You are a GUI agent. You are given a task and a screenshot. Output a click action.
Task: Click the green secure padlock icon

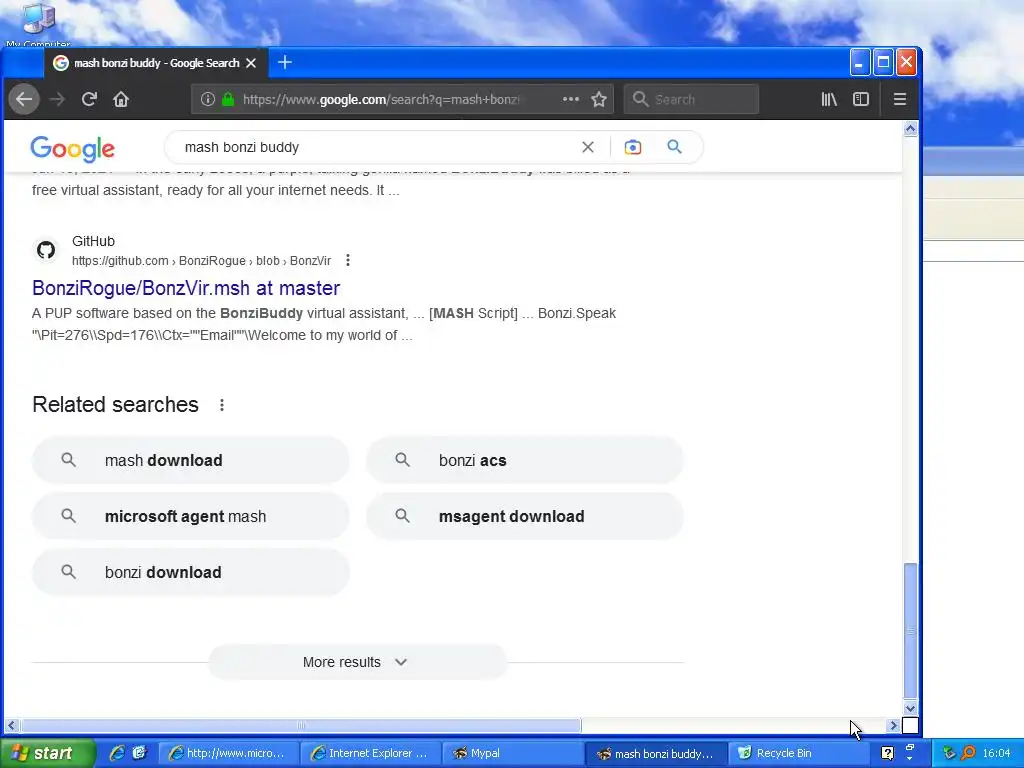click(x=228, y=99)
